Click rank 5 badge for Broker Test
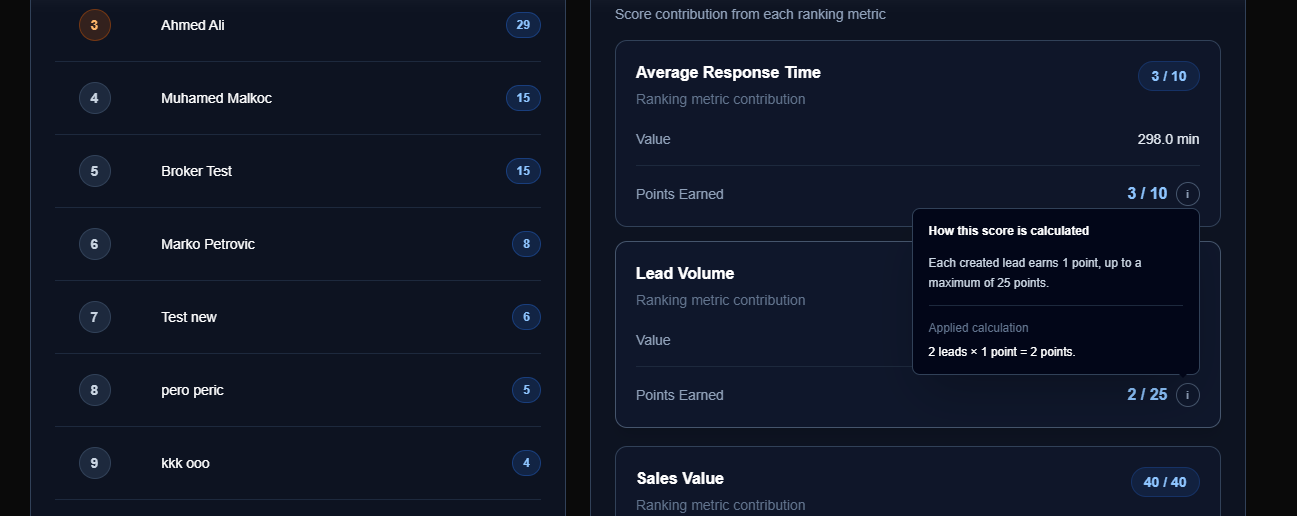This screenshot has height=516, width=1297. click(95, 171)
